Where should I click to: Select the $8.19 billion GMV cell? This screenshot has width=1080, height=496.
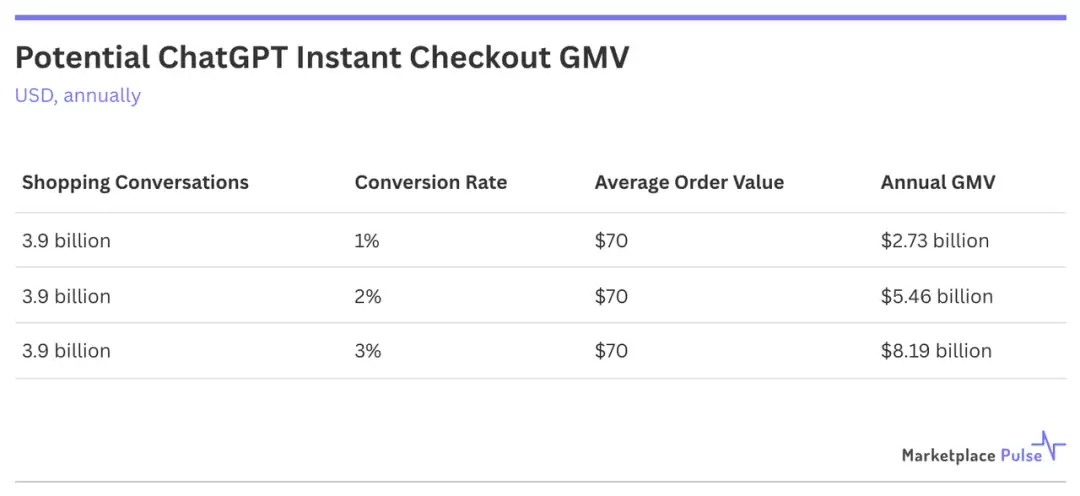936,351
